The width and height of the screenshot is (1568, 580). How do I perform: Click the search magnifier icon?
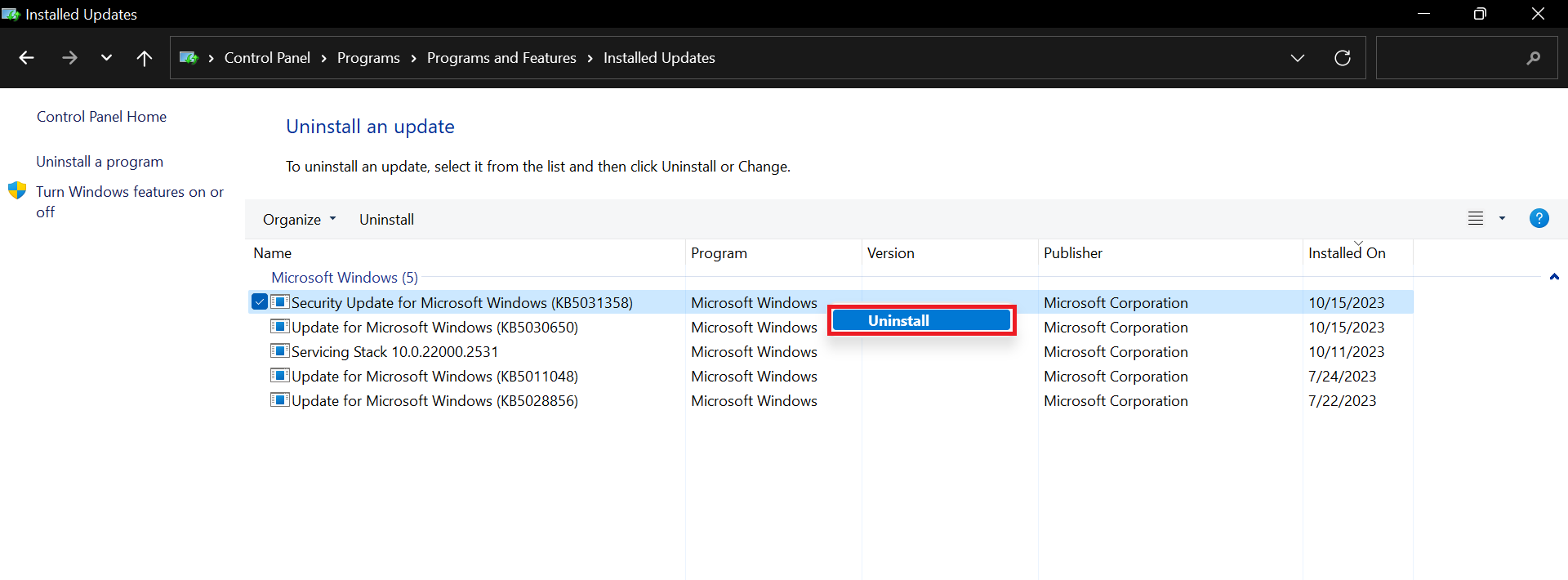coord(1533,58)
